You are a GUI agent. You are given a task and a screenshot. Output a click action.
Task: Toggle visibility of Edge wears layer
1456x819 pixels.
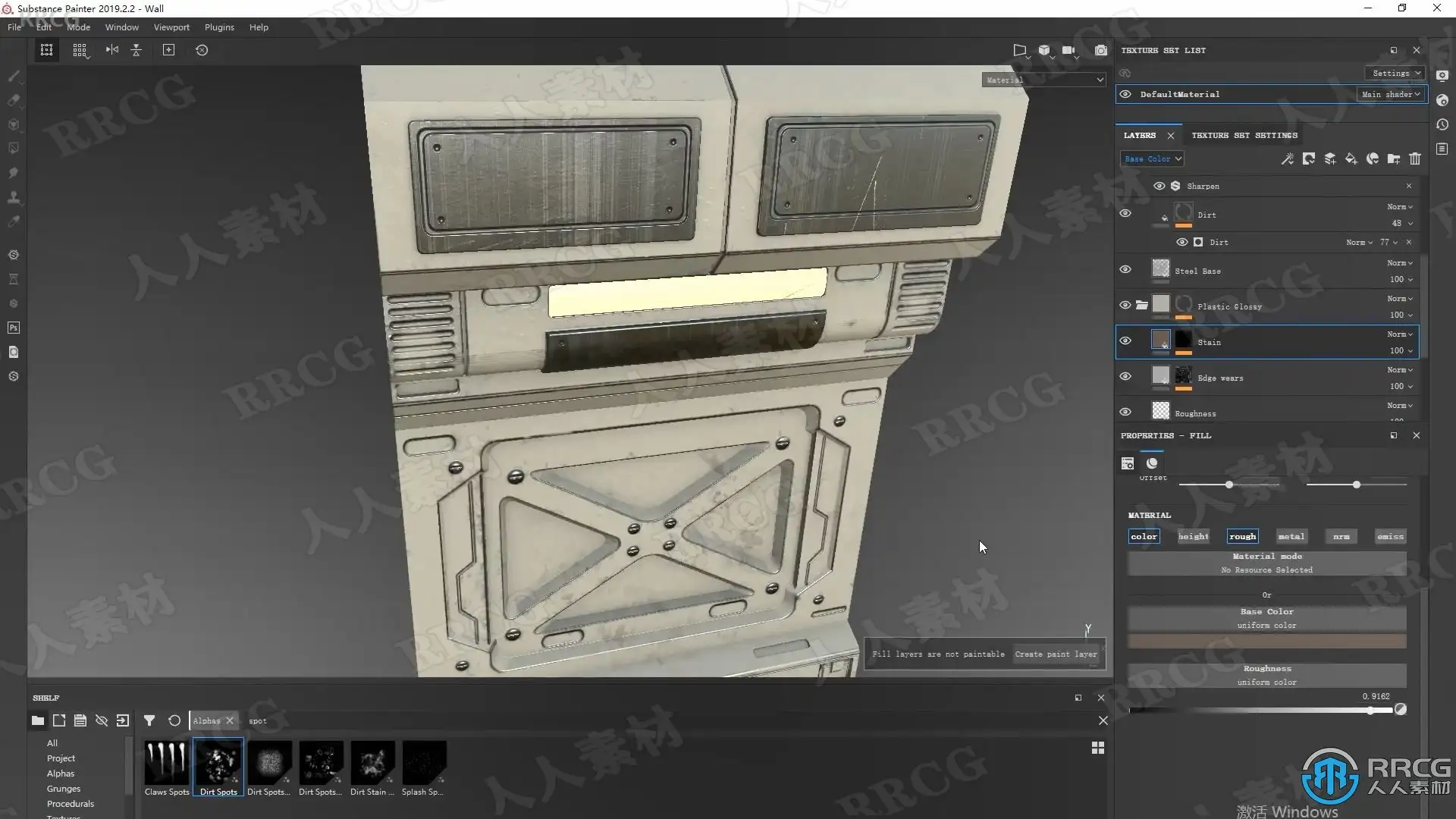tap(1125, 376)
